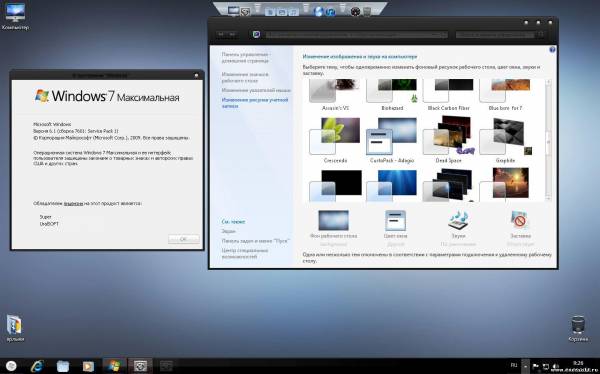Click the globe icon in the top dock

coord(318,11)
